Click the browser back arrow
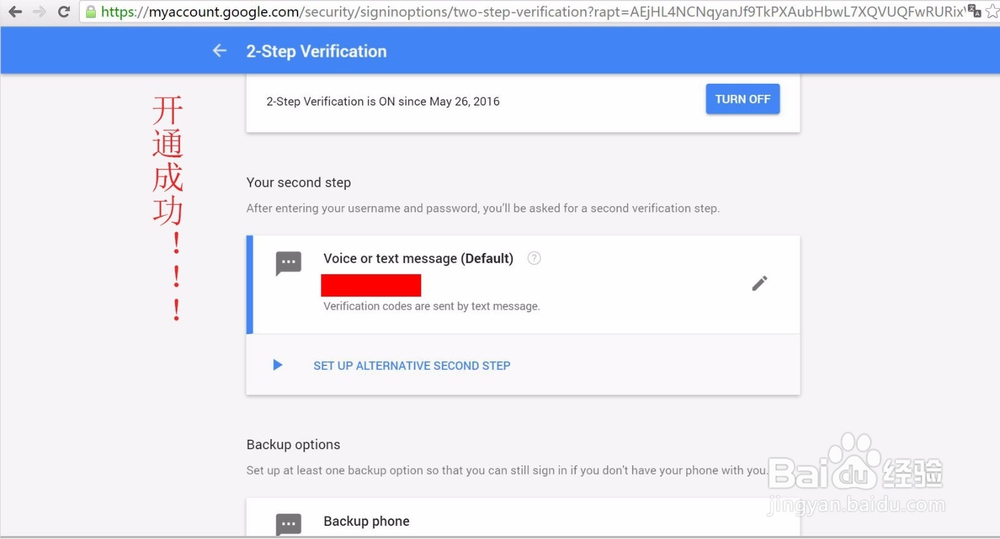The height and width of the screenshot is (539, 1000). pyautogui.click(x=15, y=11)
